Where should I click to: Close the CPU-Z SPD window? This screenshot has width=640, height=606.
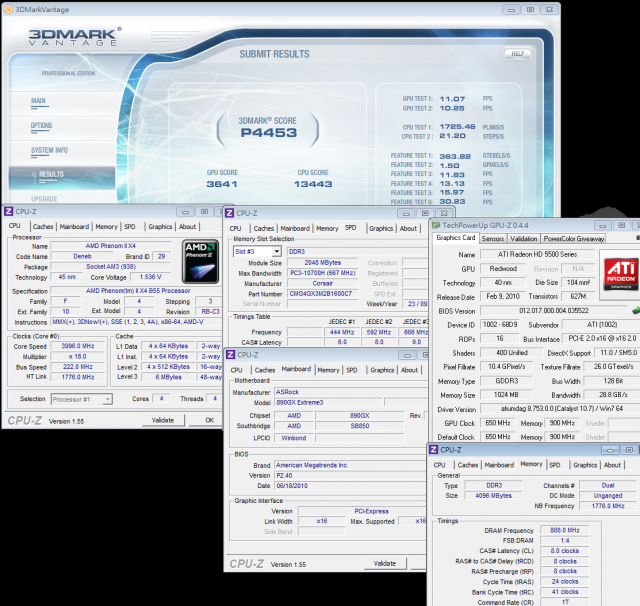444,213
